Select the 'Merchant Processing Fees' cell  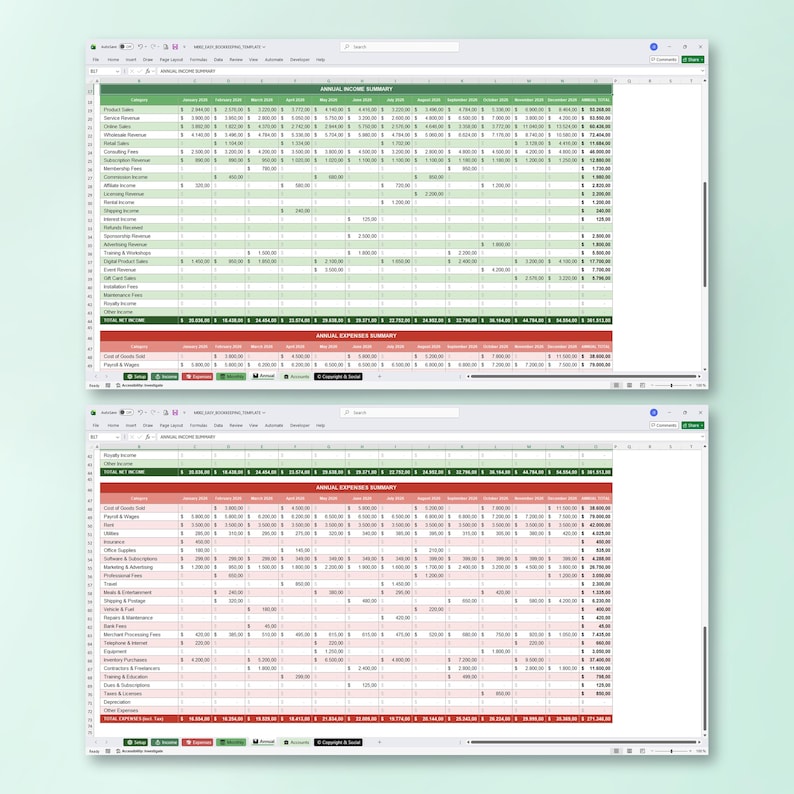[139, 634]
